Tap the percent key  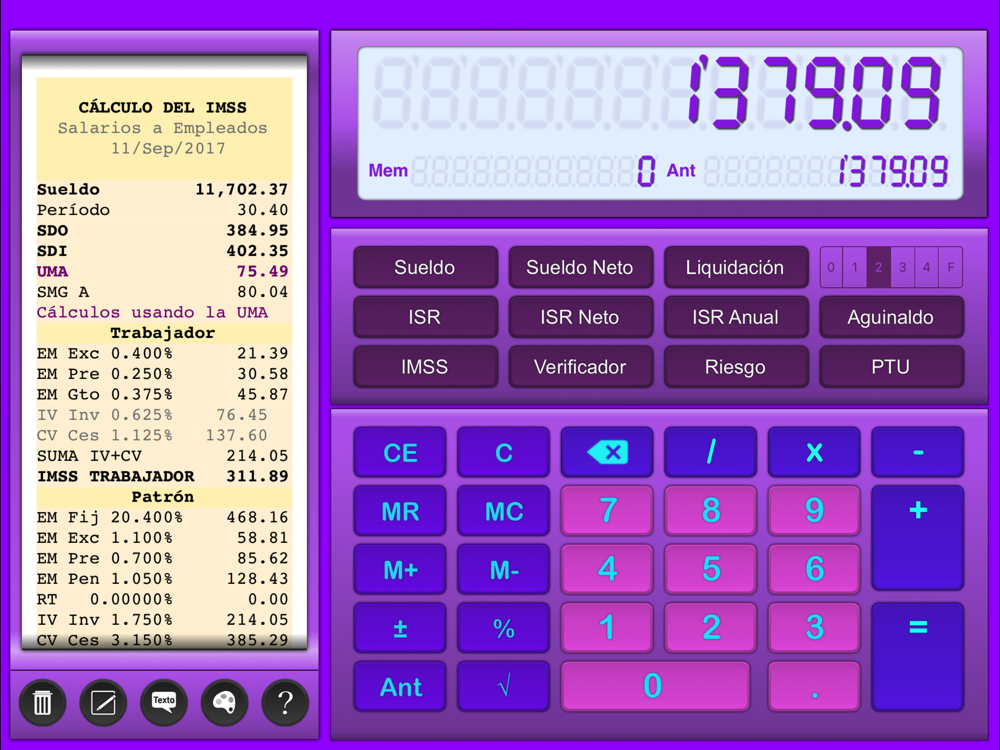point(504,628)
